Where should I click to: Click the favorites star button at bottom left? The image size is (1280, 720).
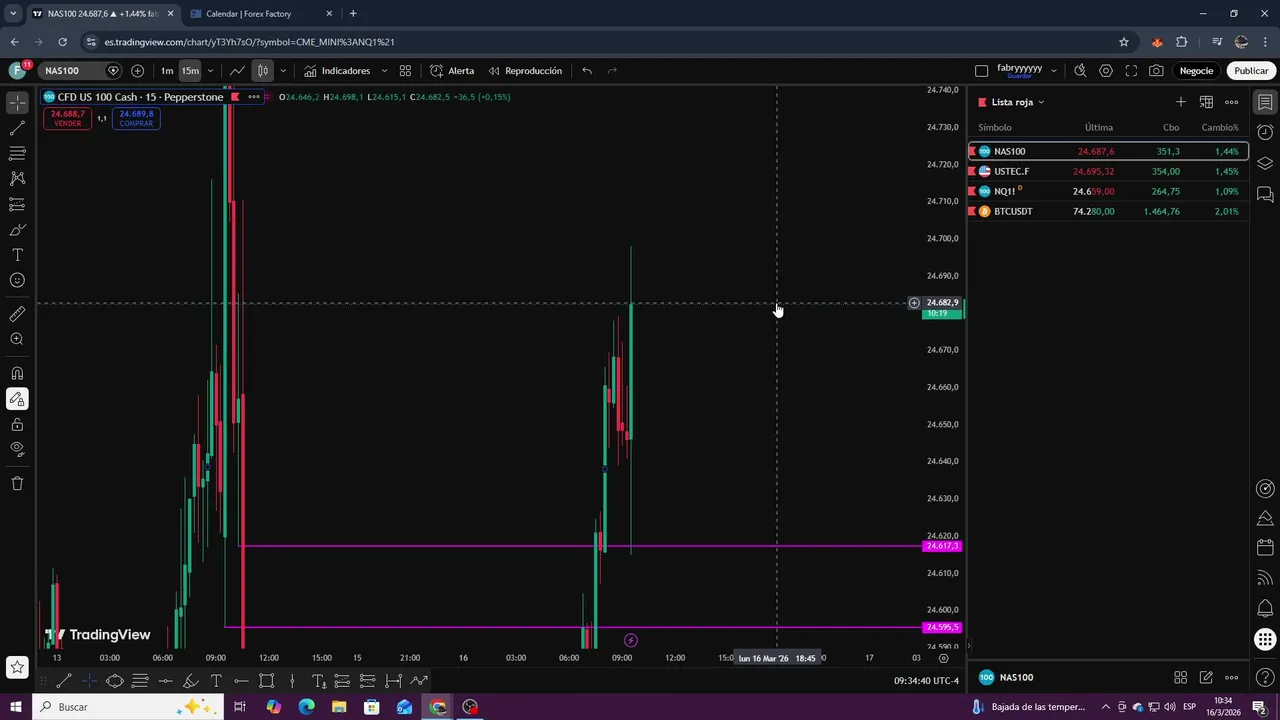17,667
